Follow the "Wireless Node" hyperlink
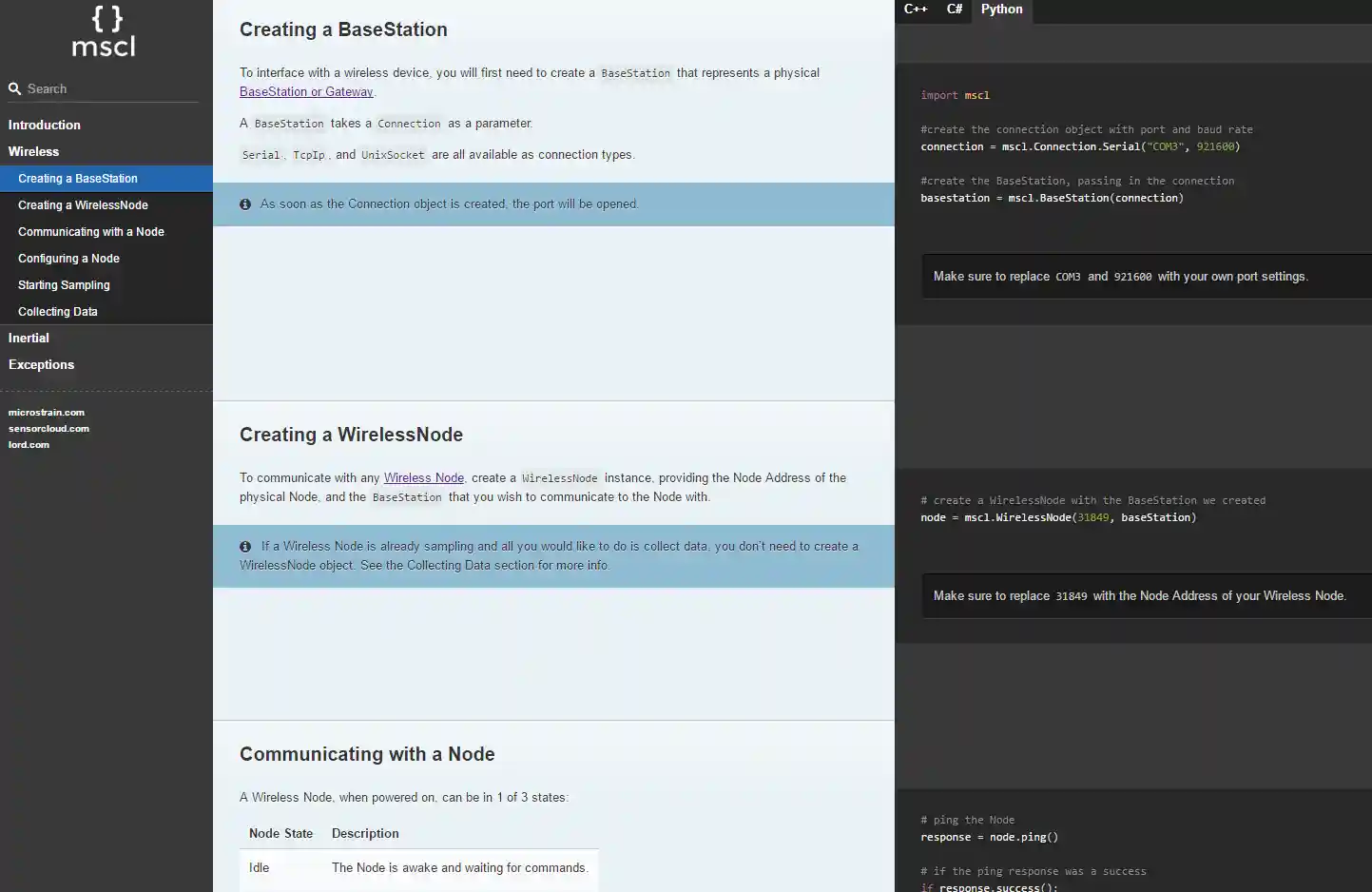 click(423, 477)
